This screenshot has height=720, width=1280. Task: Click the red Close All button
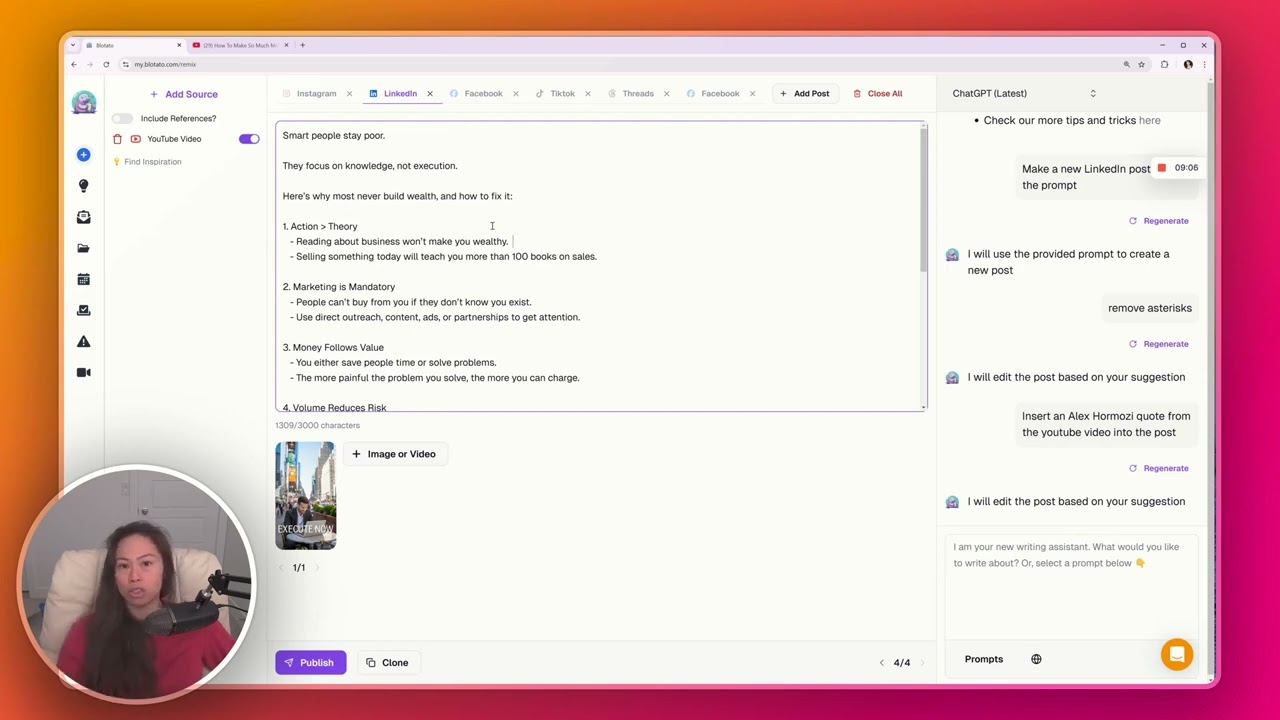[x=878, y=94]
